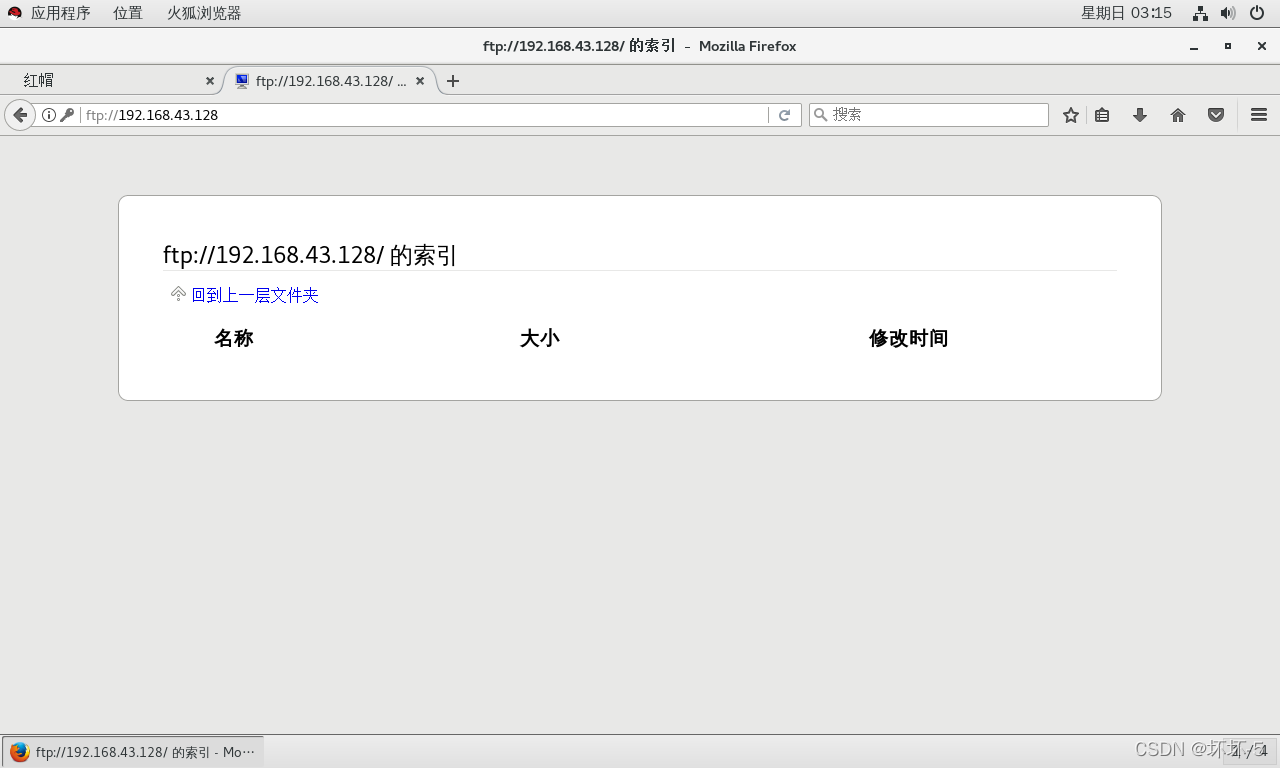
Task: Open the 火狐浏览器 menu
Action: pos(204,13)
